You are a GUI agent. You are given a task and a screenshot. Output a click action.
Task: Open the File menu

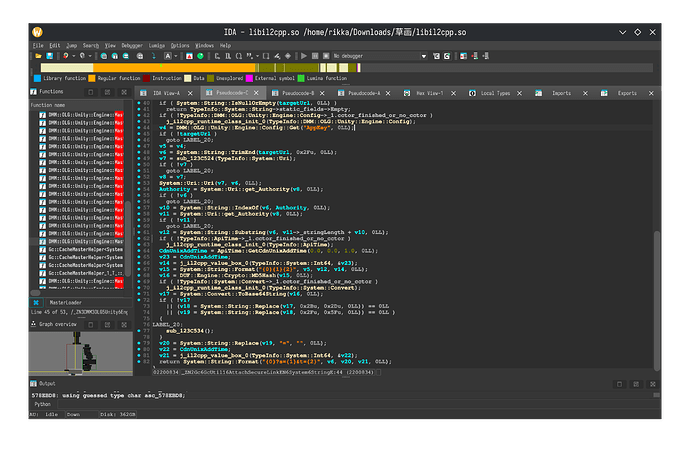pyautogui.click(x=38, y=45)
